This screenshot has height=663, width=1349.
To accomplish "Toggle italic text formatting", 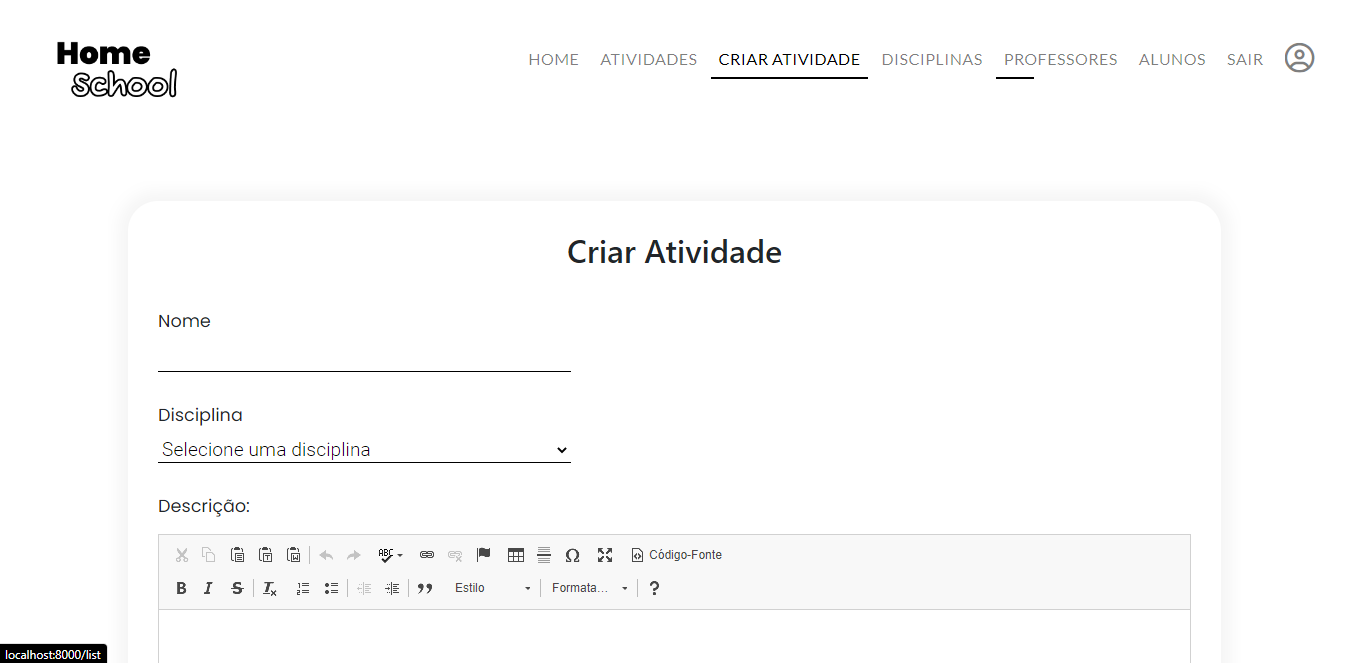I will tap(208, 588).
